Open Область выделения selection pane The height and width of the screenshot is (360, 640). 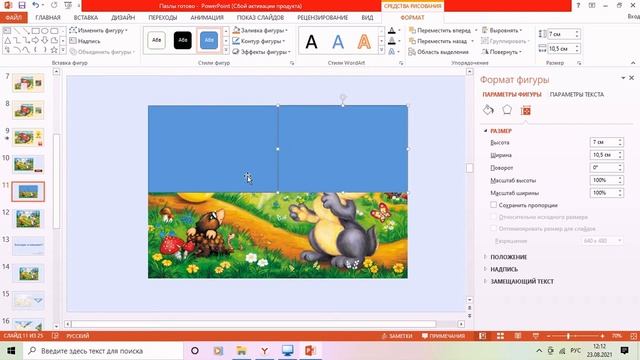tap(439, 52)
